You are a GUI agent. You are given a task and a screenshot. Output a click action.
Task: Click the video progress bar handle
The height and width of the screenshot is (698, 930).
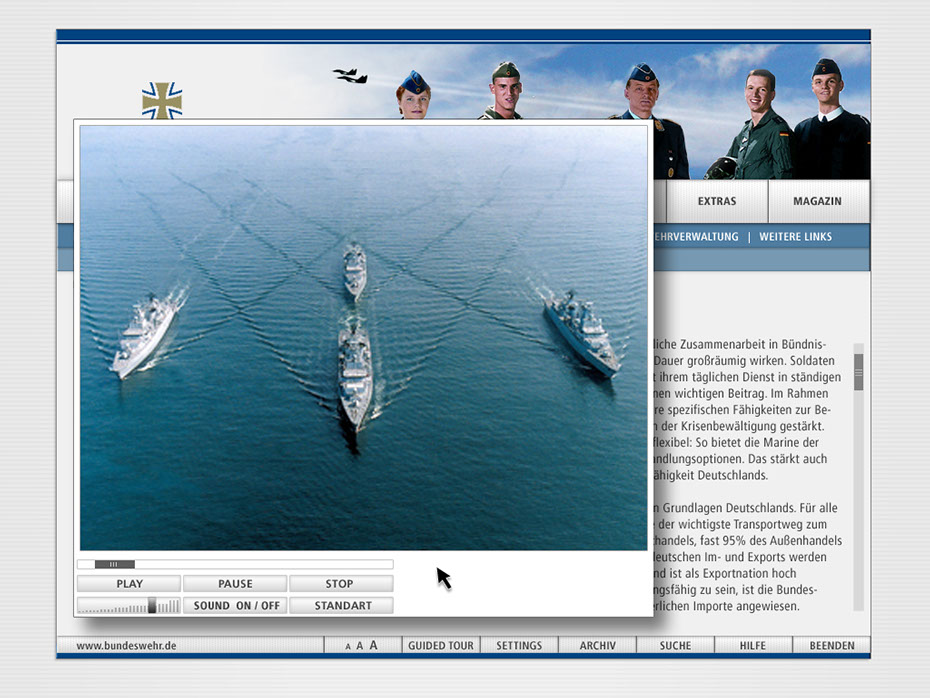tap(115, 565)
